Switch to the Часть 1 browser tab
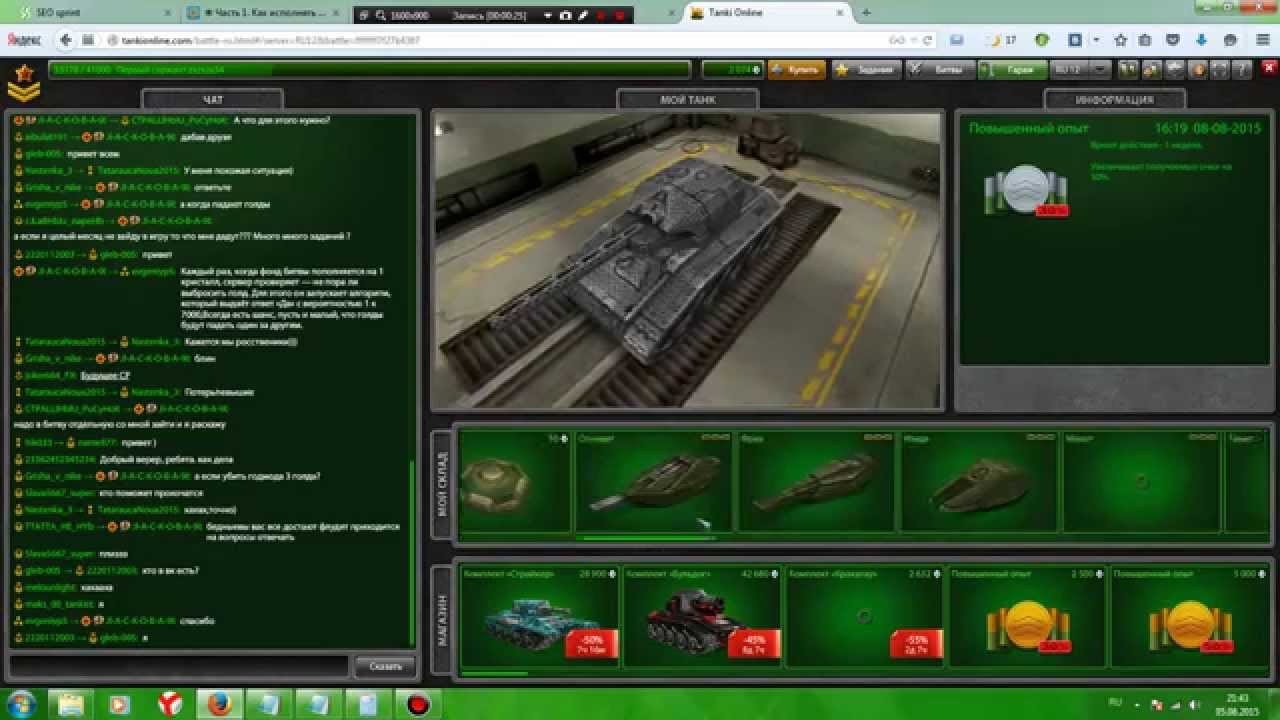The image size is (1280, 720). point(262,13)
